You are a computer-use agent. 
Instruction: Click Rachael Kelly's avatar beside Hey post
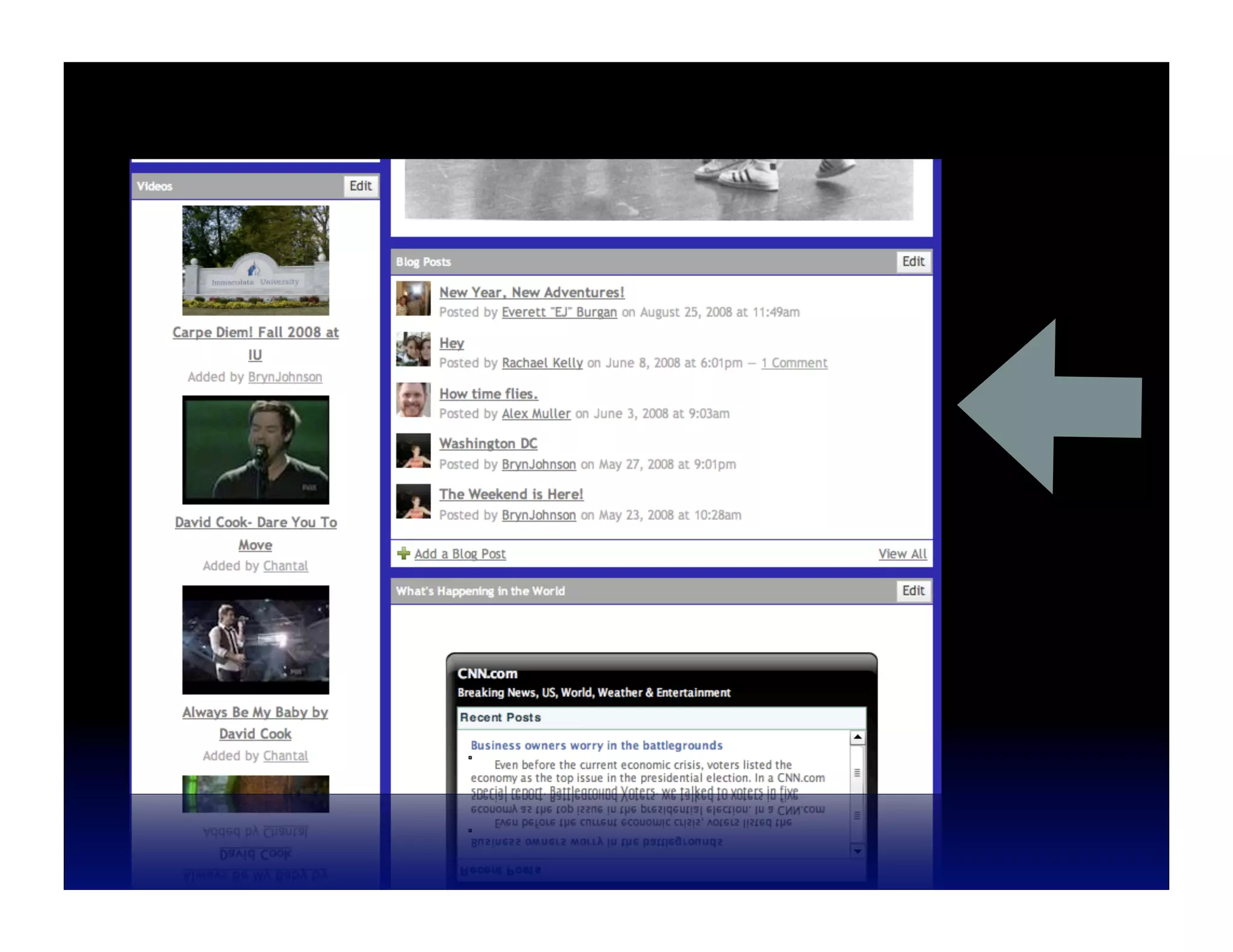(413, 349)
